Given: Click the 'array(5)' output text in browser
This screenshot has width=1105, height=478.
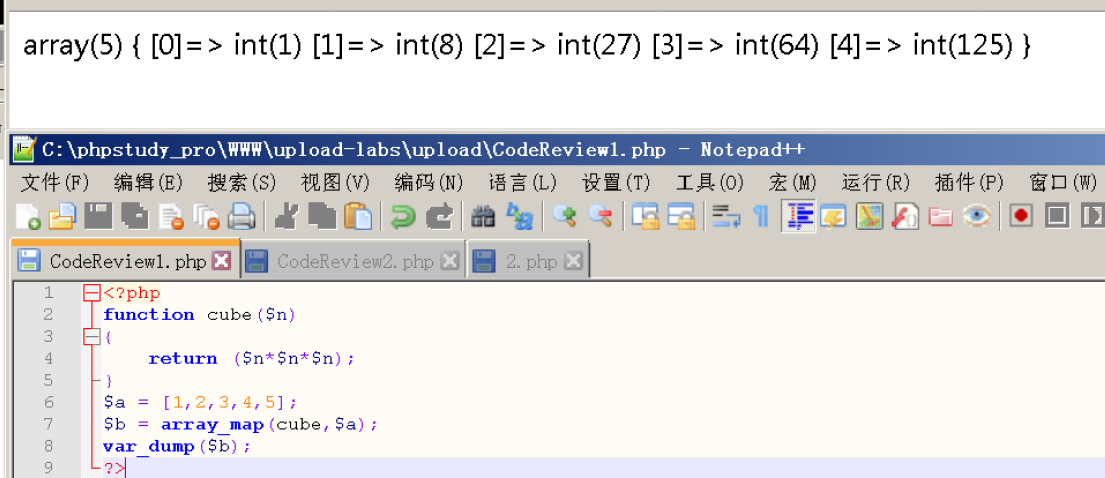Looking at the screenshot, I should tap(75, 47).
